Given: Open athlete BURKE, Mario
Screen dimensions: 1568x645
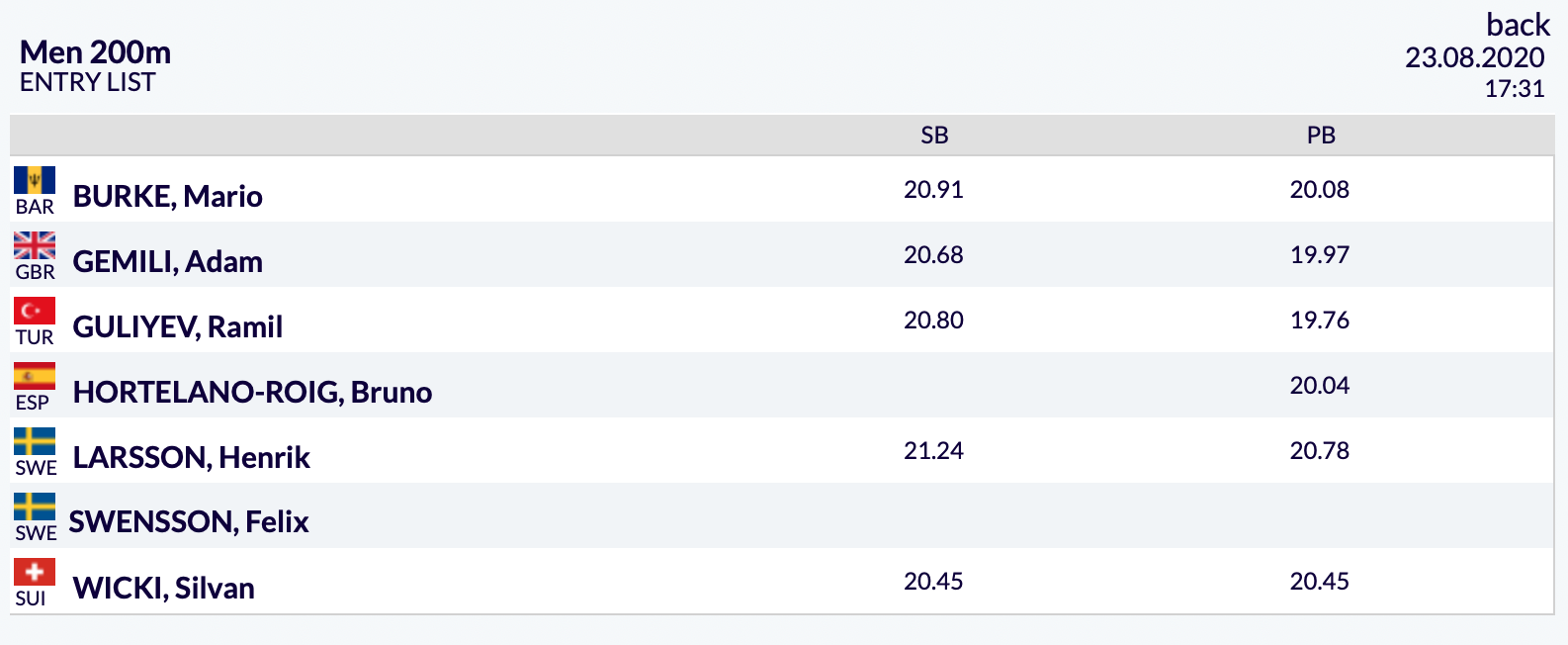Looking at the screenshot, I should point(168,196).
